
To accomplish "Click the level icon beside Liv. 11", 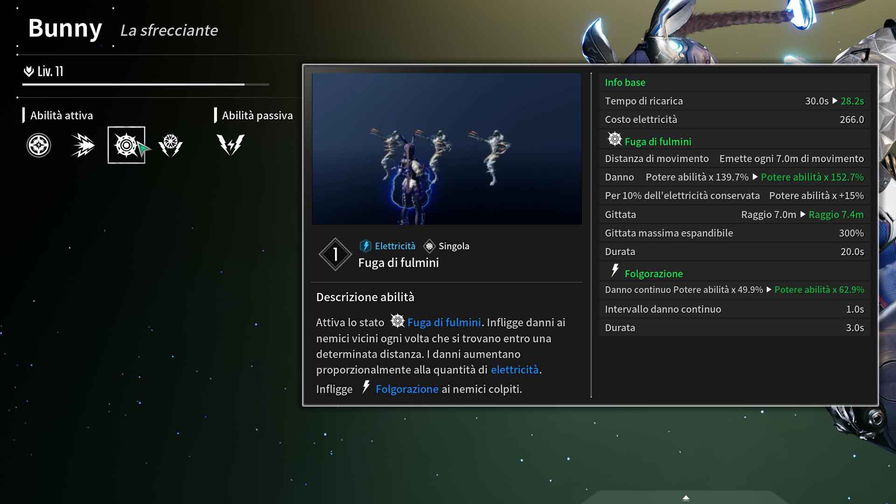I will click(x=28, y=71).
